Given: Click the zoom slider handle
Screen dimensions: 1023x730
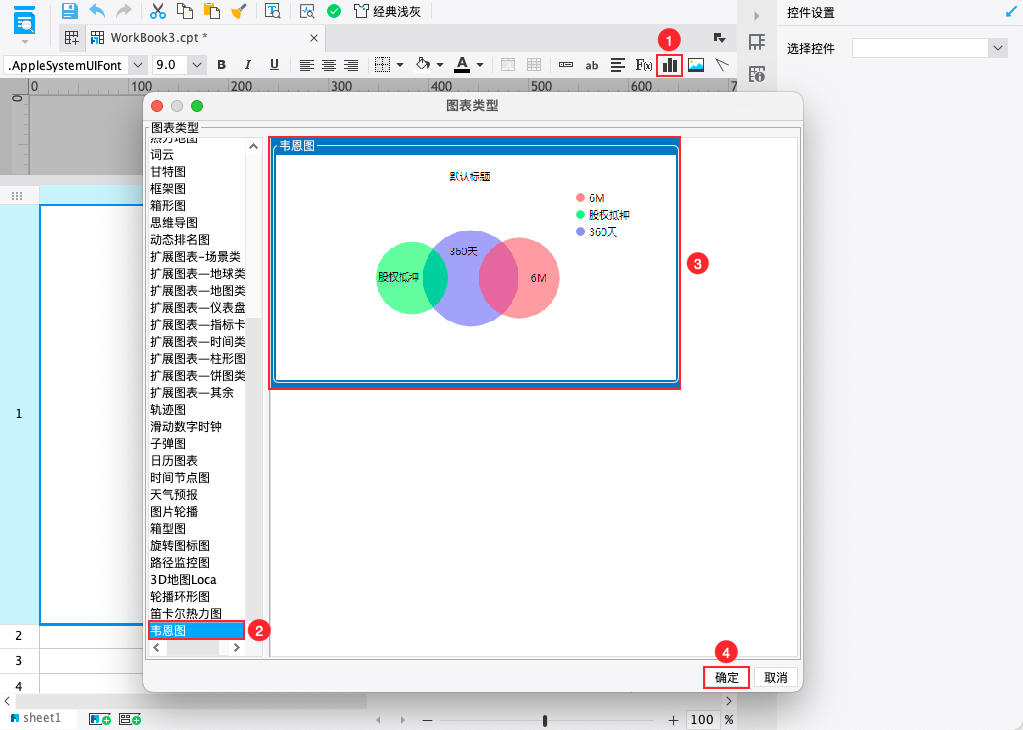Looking at the screenshot, I should tap(545, 720).
